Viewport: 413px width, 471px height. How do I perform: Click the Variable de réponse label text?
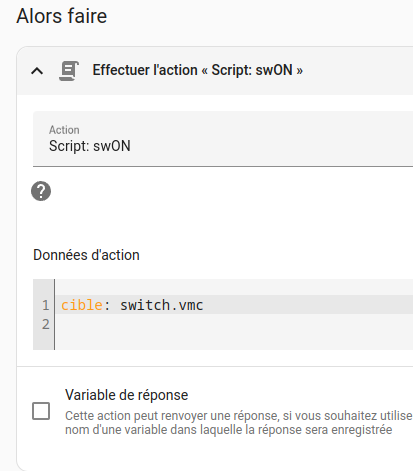point(127,395)
